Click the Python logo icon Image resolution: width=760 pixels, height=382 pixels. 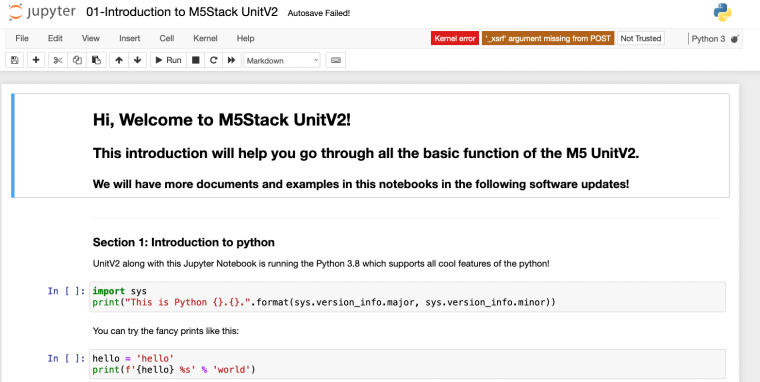[x=723, y=13]
